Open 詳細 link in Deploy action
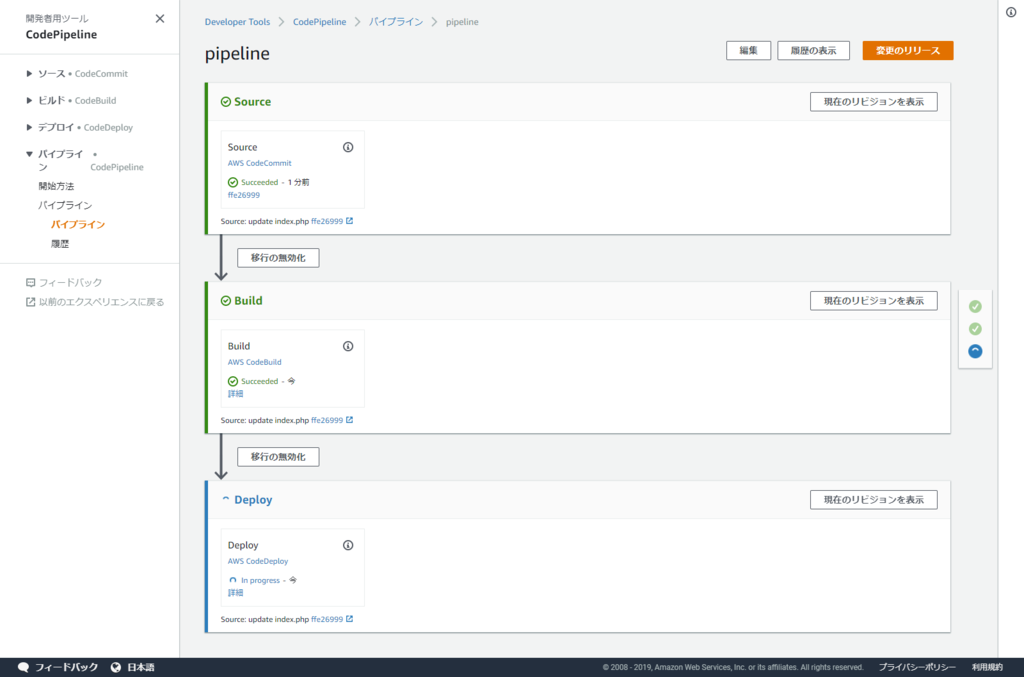Screen dimensions: 1024x677 235,593
